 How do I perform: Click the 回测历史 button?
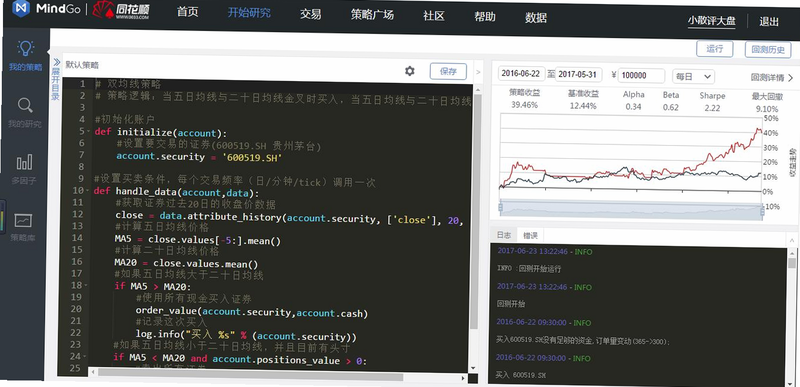point(768,50)
